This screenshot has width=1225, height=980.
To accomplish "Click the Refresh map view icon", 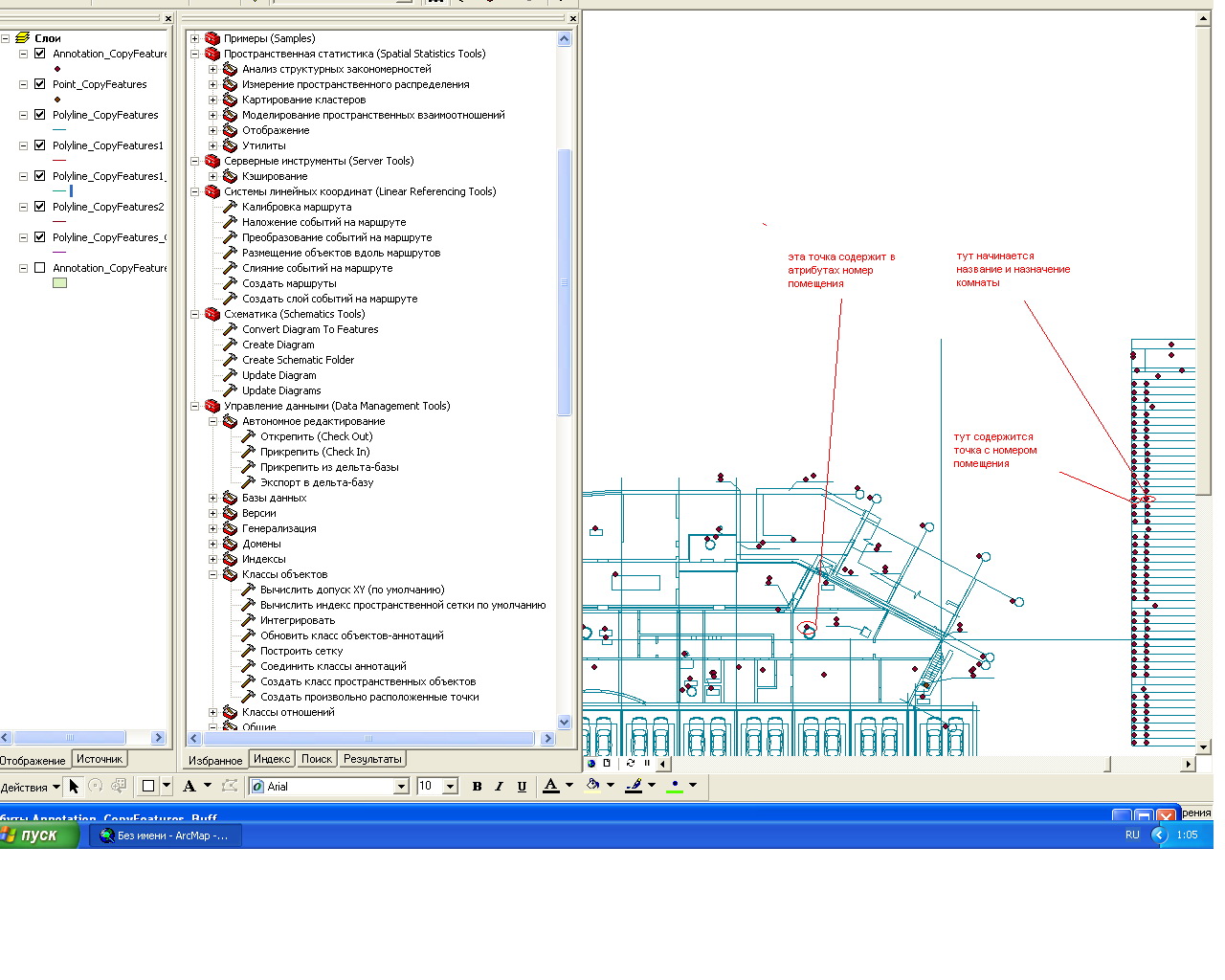I will [x=630, y=764].
